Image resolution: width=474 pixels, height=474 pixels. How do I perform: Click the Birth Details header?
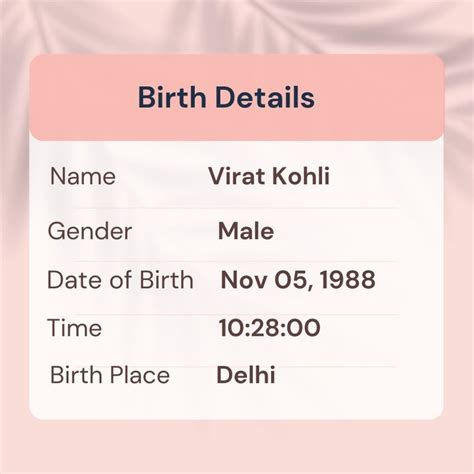[x=226, y=97]
